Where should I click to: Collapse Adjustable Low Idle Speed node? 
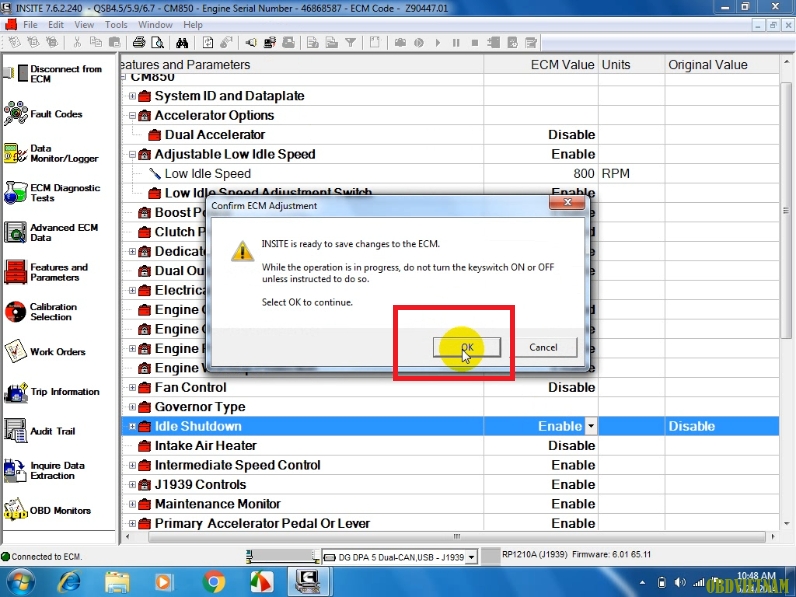point(132,154)
